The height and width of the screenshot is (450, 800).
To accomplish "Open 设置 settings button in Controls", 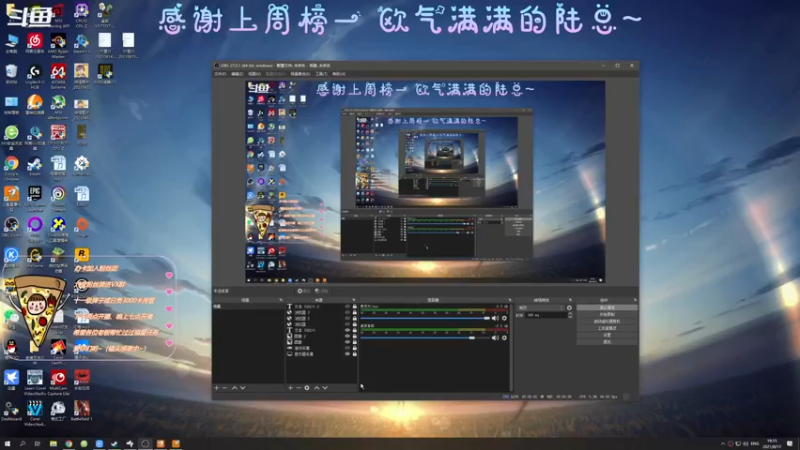I will [x=607, y=335].
